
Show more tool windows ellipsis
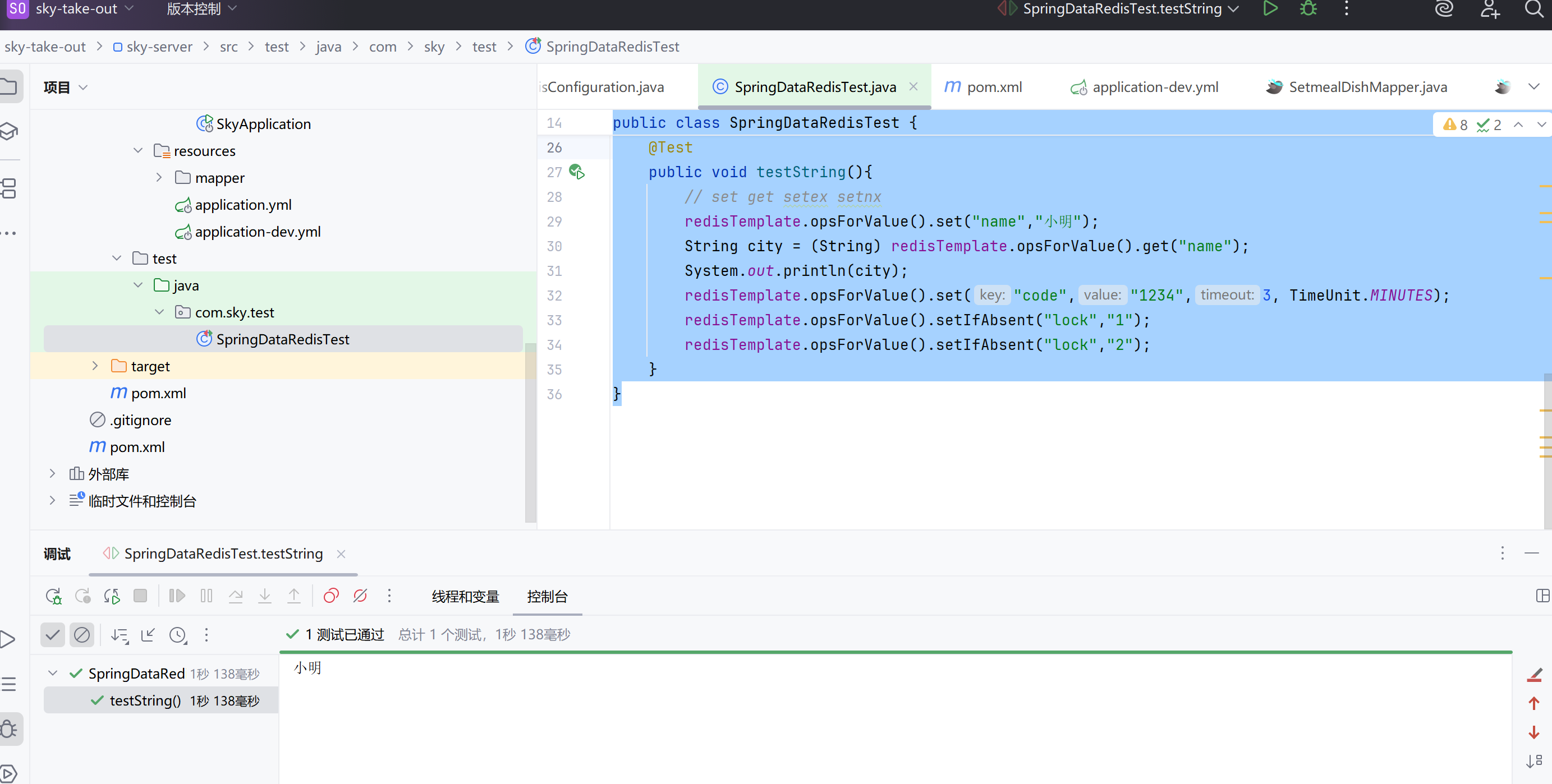pyautogui.click(x=9, y=233)
